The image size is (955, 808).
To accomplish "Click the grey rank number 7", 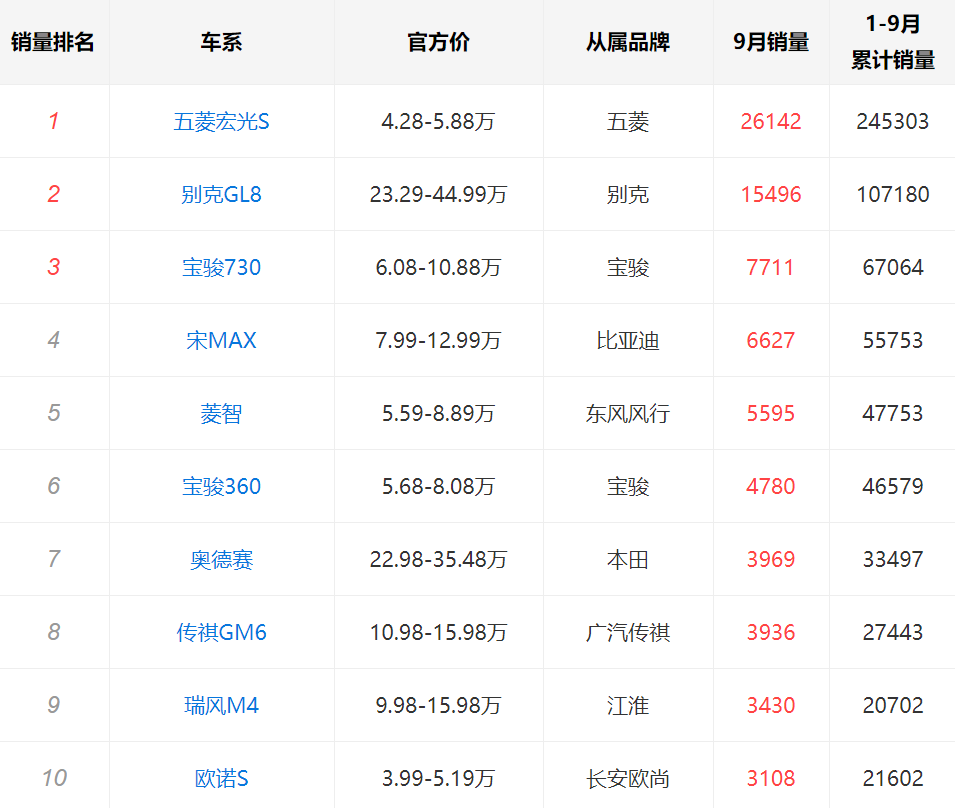I will pyautogui.click(x=54, y=559).
